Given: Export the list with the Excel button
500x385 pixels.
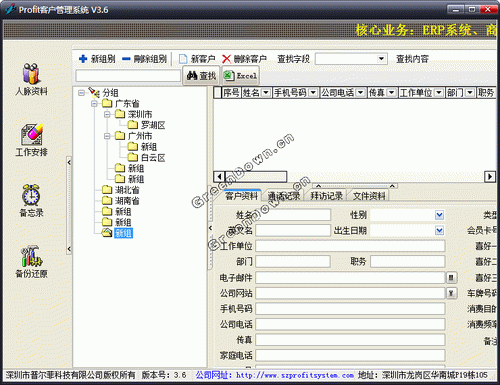Looking at the screenshot, I should coord(241,76).
